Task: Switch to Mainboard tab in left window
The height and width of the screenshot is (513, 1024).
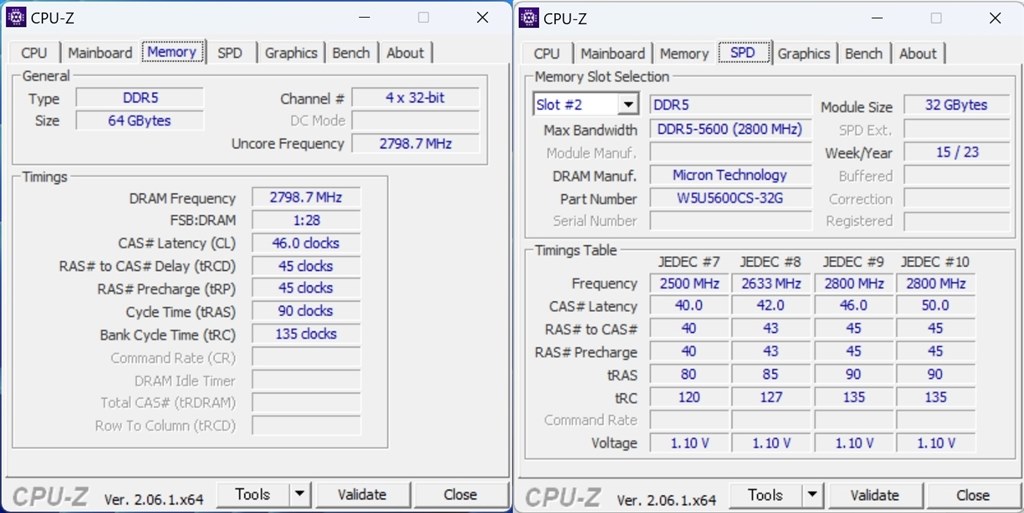Action: [100, 53]
